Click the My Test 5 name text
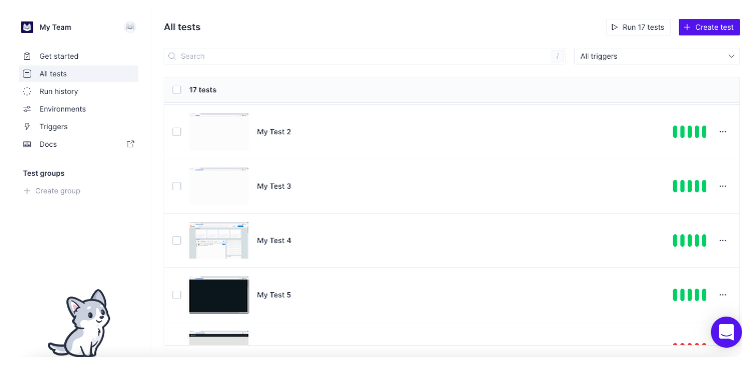Viewport: 750px width, 371px height. pyautogui.click(x=274, y=295)
